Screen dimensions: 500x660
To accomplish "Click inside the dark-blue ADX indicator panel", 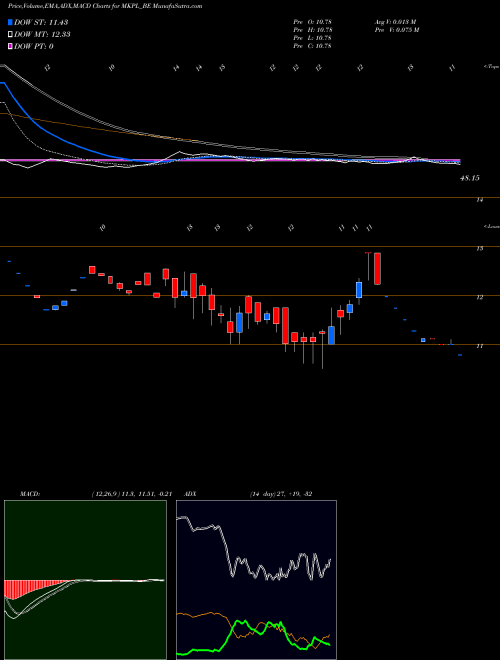I will 256,580.
